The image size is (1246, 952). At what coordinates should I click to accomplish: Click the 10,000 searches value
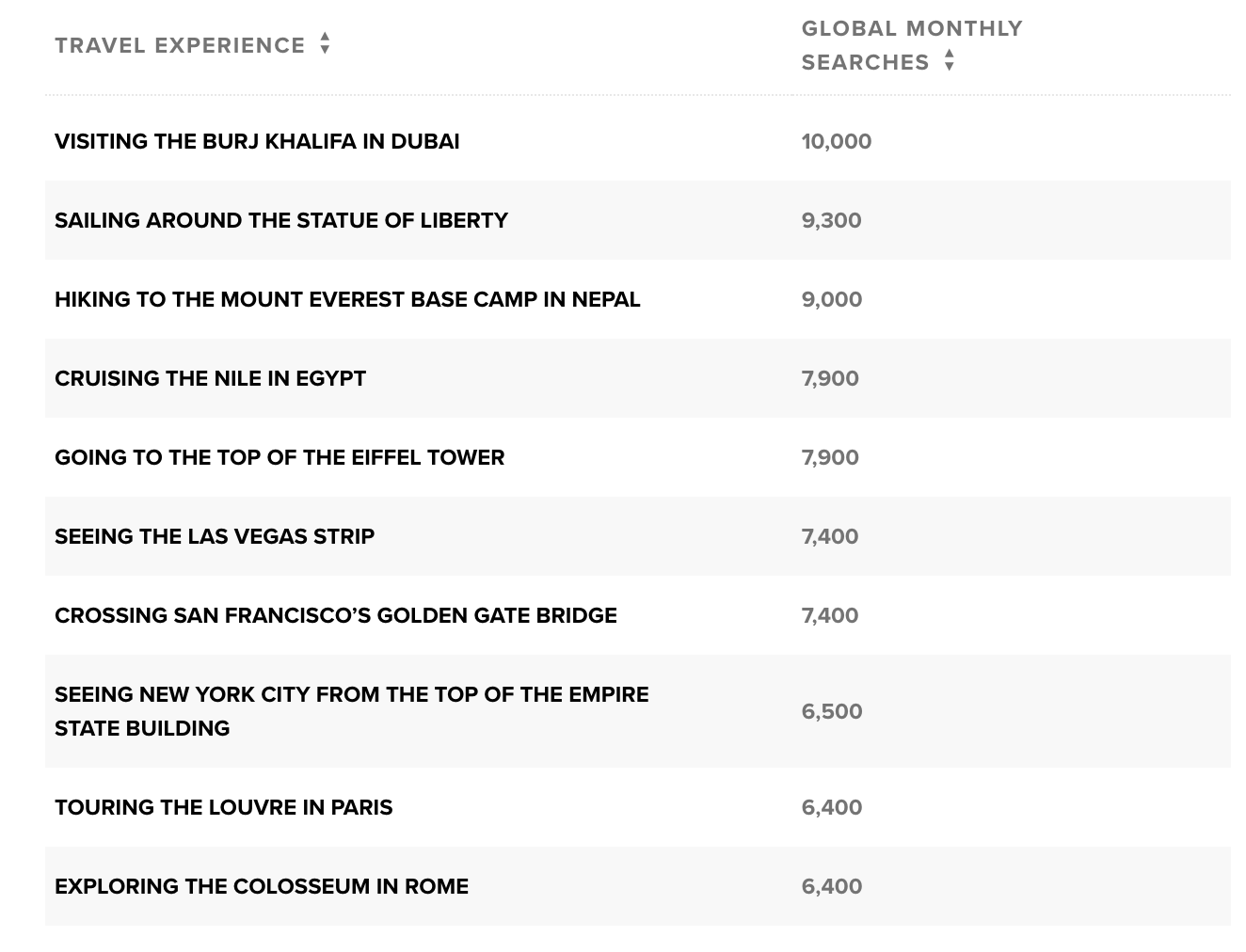coord(837,141)
